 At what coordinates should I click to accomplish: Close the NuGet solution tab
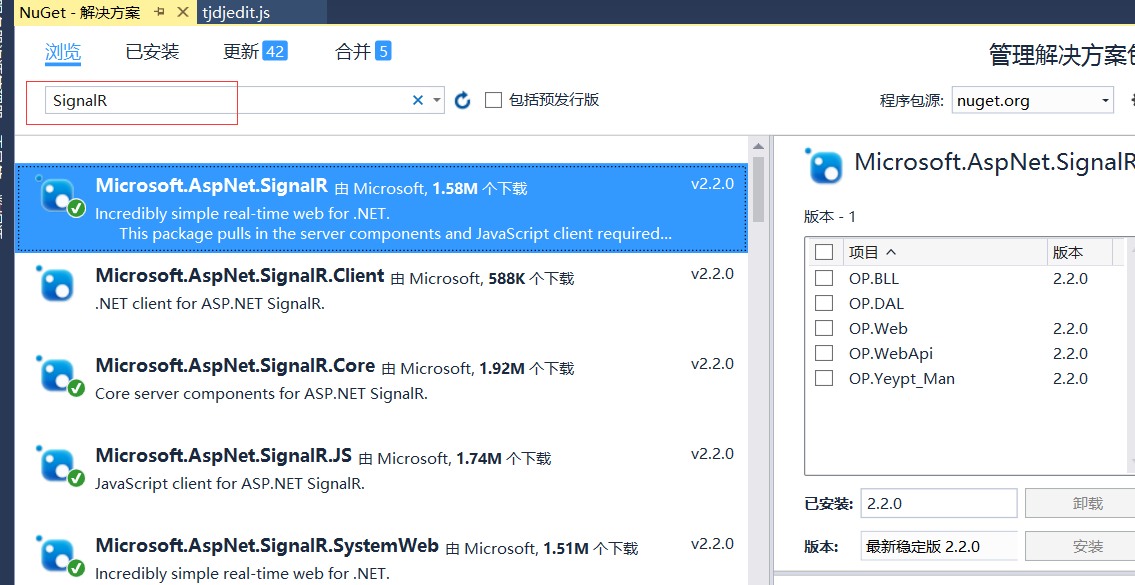pyautogui.click(x=183, y=12)
